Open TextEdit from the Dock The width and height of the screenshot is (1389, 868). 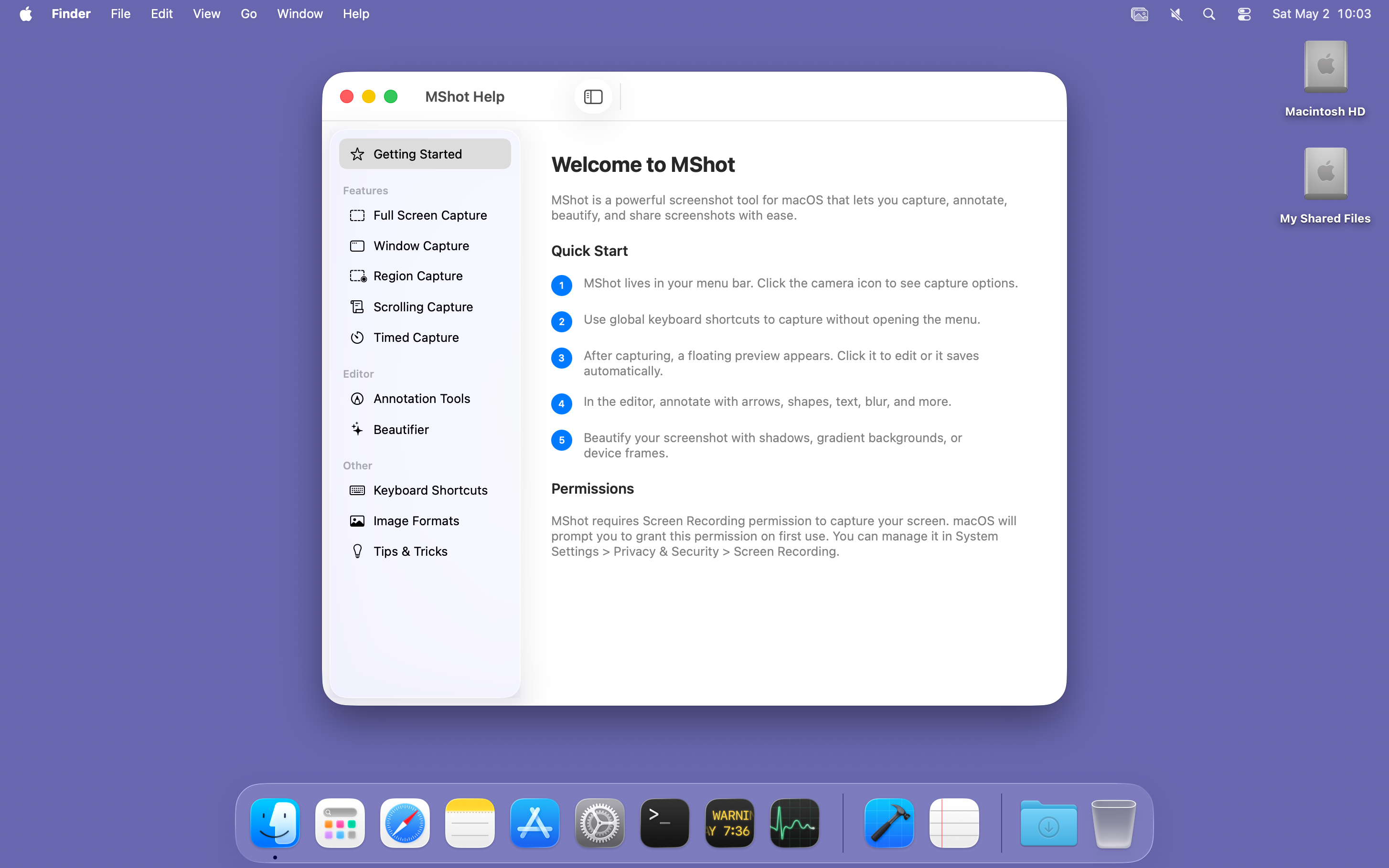[x=954, y=823]
